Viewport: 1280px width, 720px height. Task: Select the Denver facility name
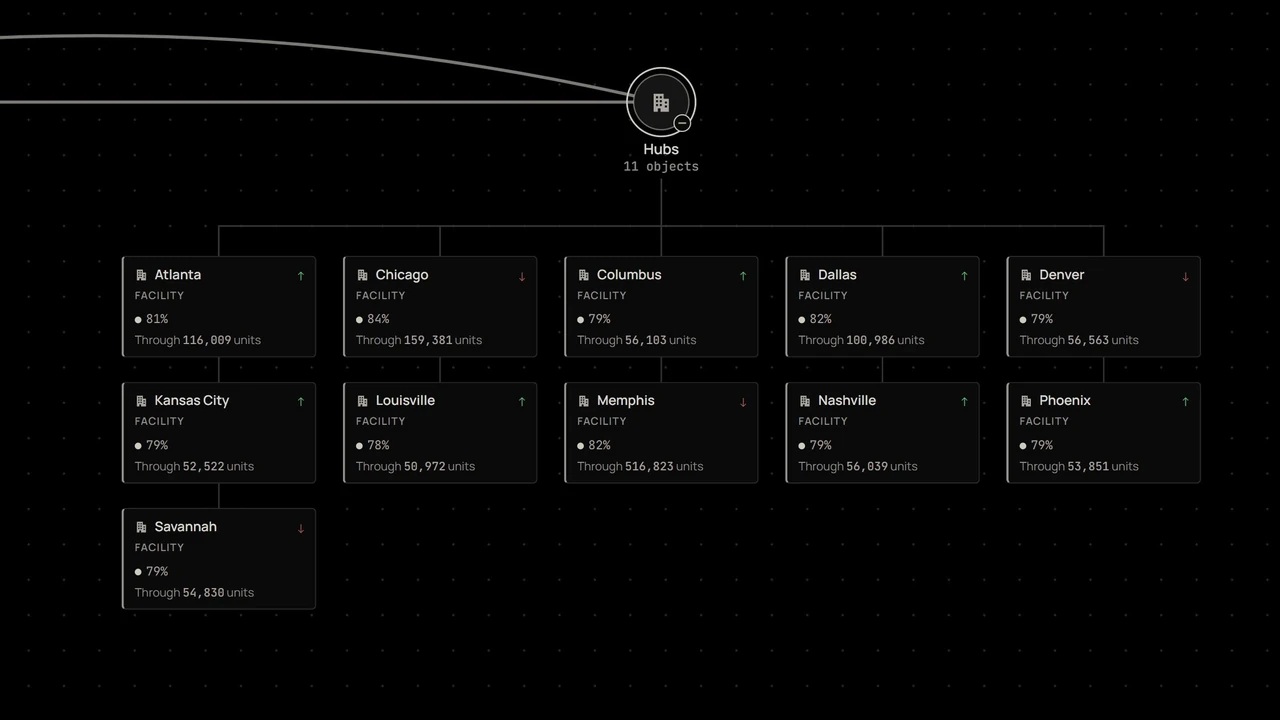click(1062, 275)
